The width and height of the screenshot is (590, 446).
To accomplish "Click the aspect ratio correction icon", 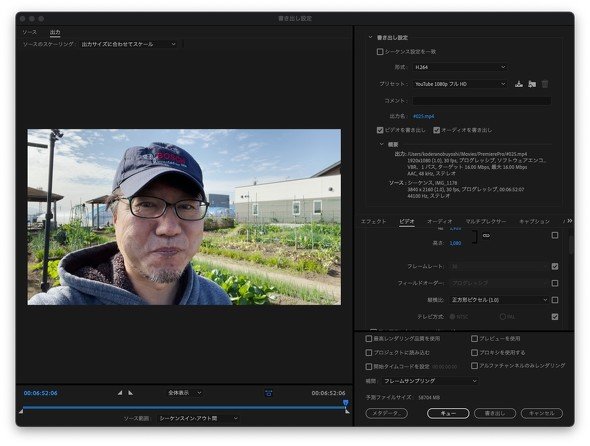I will pos(268,393).
